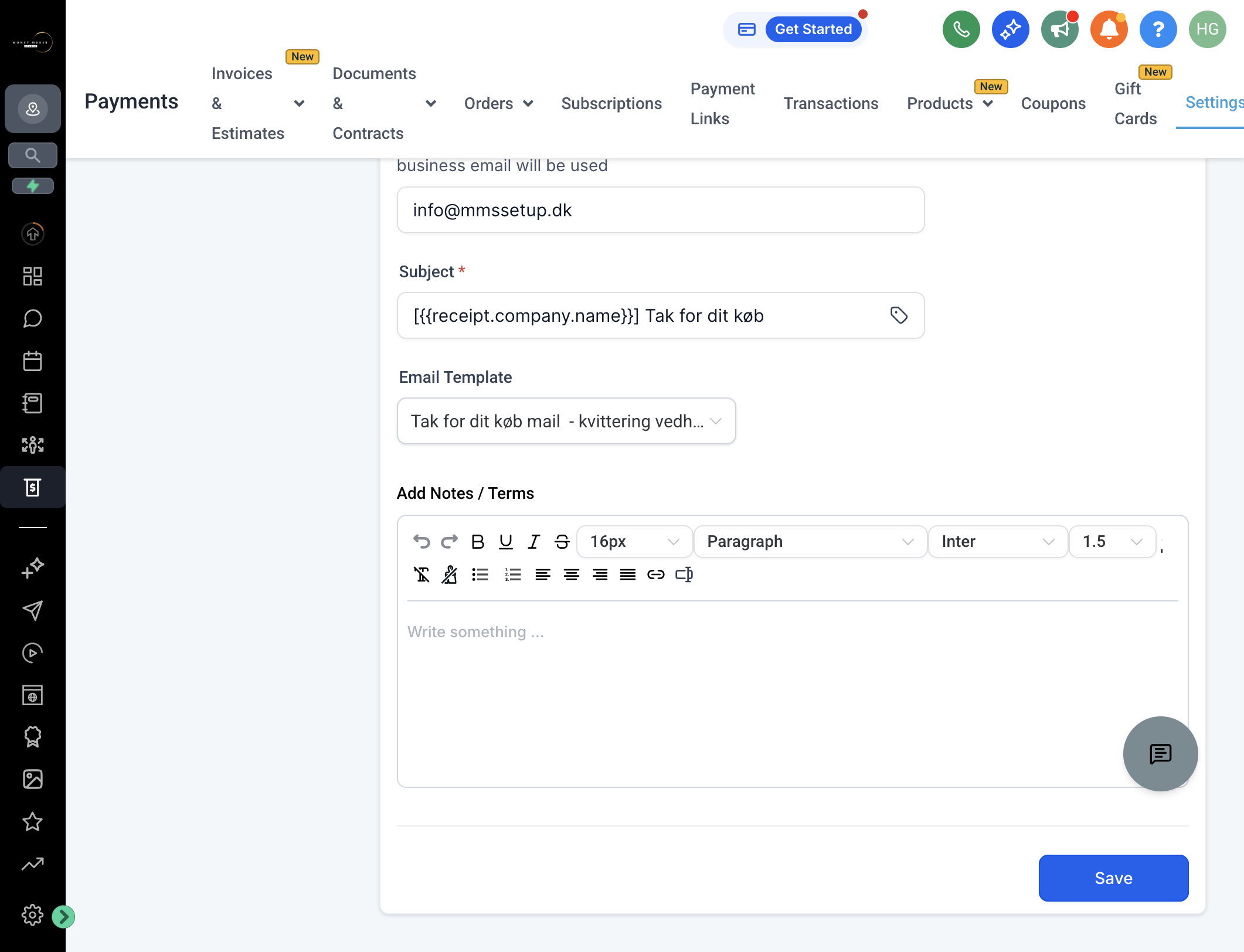Click the custom values icon in toolbar
This screenshot has height=952, width=1244.
pyautogui.click(x=684, y=574)
